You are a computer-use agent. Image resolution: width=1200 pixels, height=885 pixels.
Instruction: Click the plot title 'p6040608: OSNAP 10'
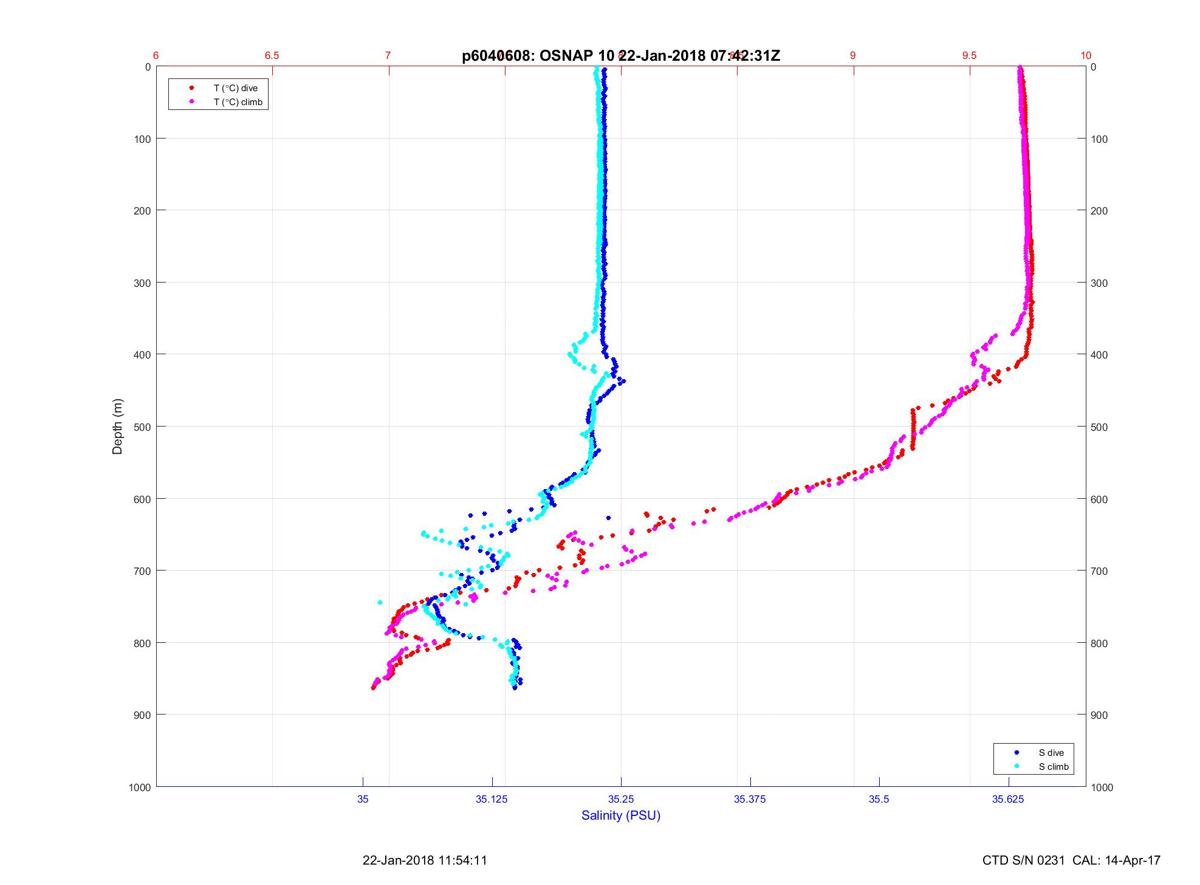coord(537,56)
